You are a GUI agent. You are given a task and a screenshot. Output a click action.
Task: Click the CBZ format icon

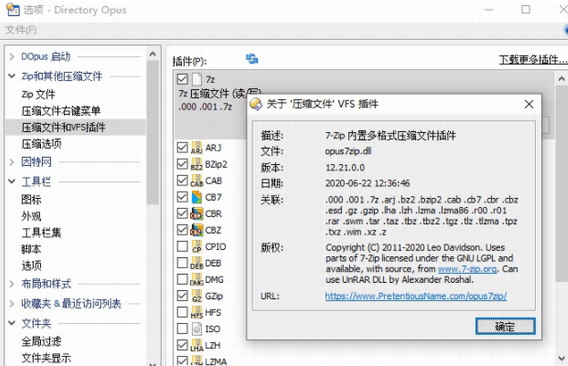[196, 230]
